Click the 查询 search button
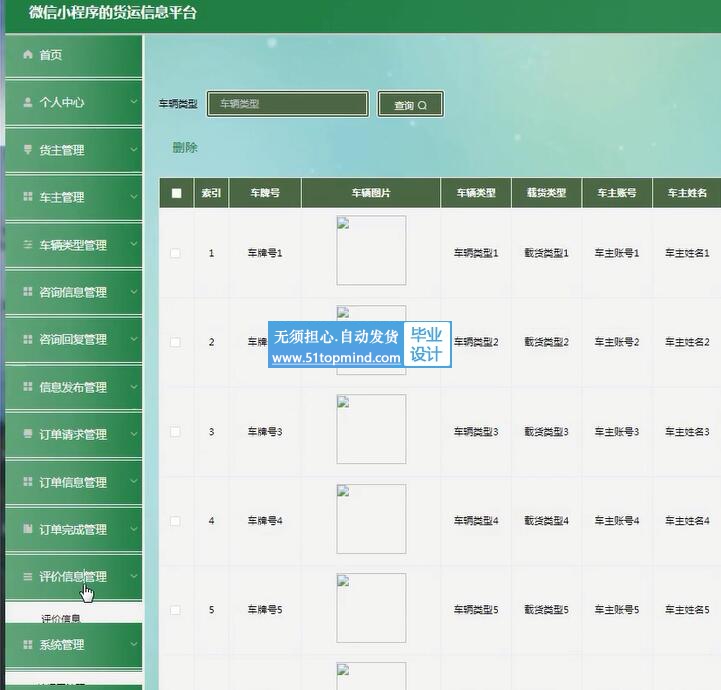Viewport: 721px width, 690px height. 411,104
